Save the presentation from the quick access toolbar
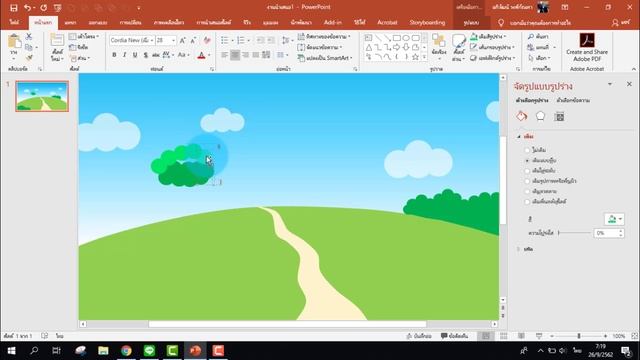Screen dimensions: 640x360 13,7
